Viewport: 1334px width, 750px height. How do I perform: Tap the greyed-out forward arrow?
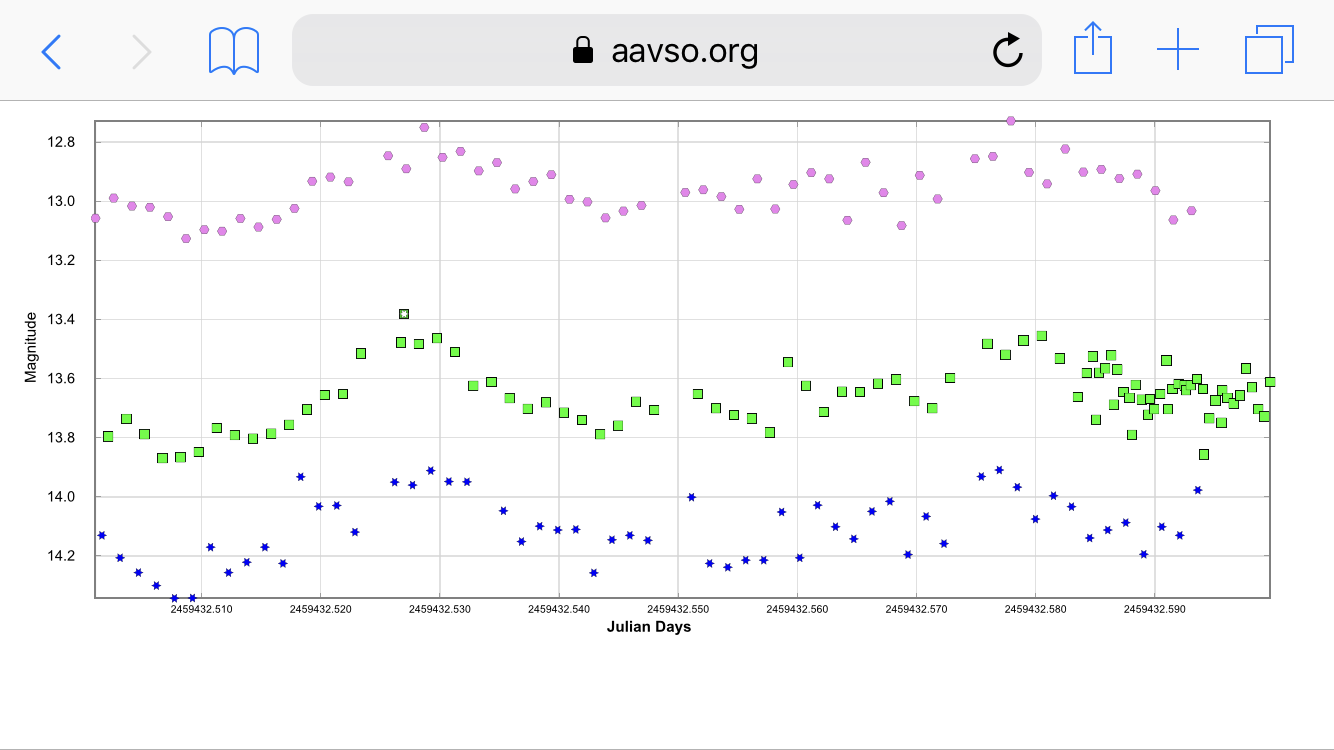tap(142, 50)
